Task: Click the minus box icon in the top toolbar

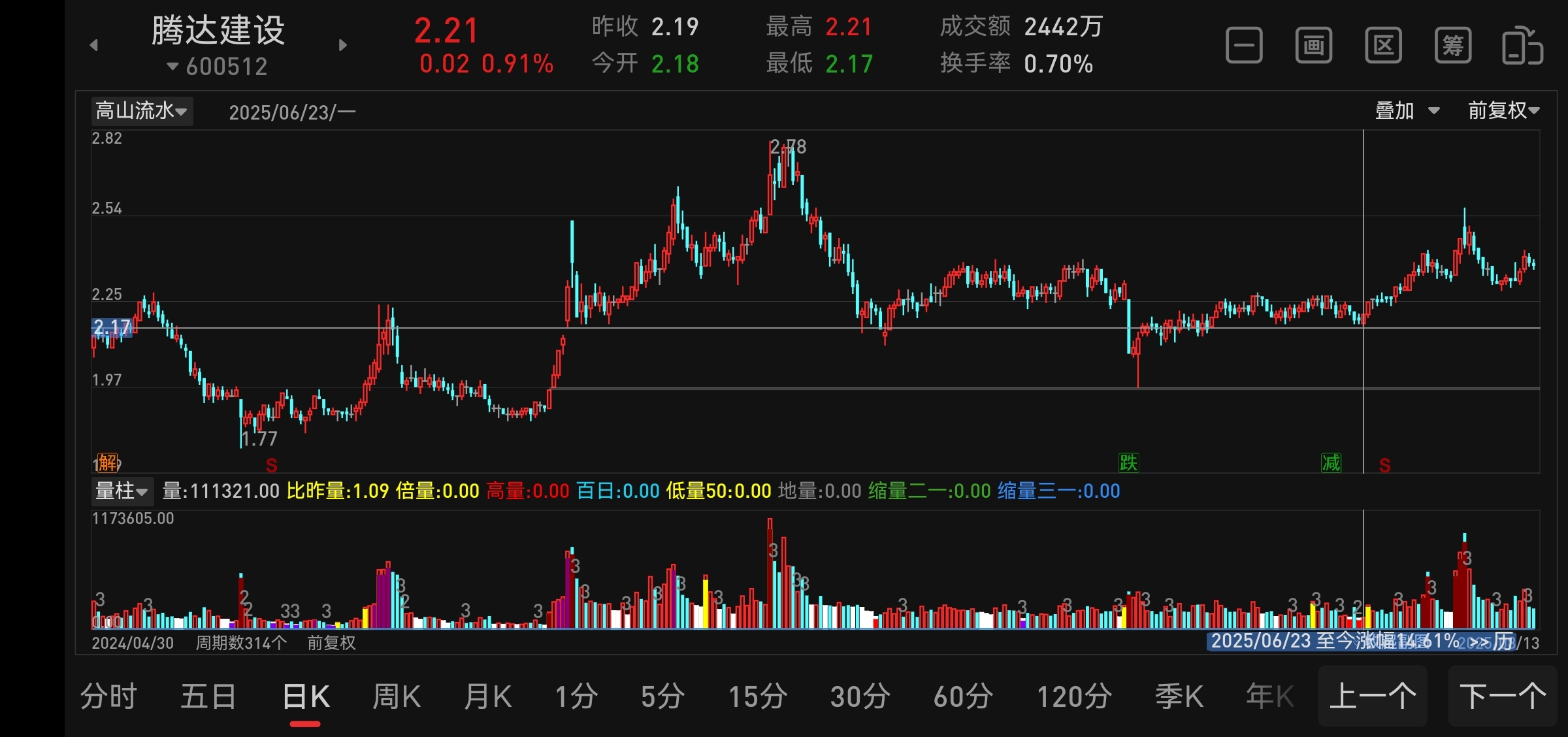Action: tap(1244, 46)
